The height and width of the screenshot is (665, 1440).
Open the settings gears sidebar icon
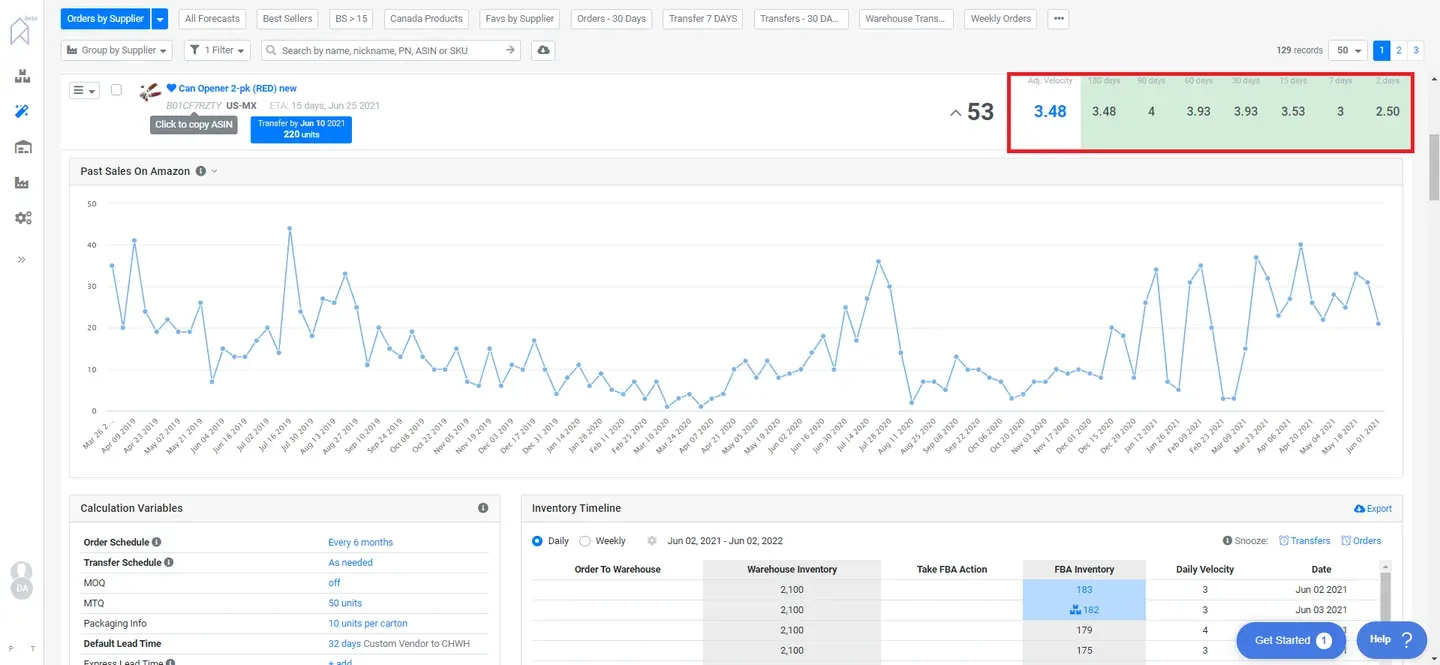pos(22,218)
